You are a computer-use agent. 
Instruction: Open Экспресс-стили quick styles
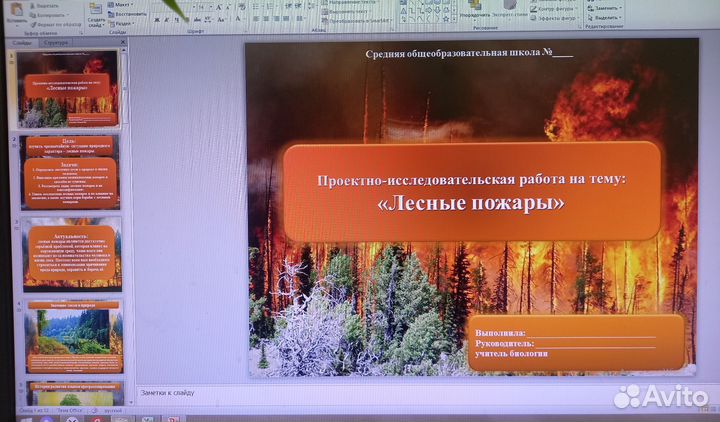[x=510, y=11]
